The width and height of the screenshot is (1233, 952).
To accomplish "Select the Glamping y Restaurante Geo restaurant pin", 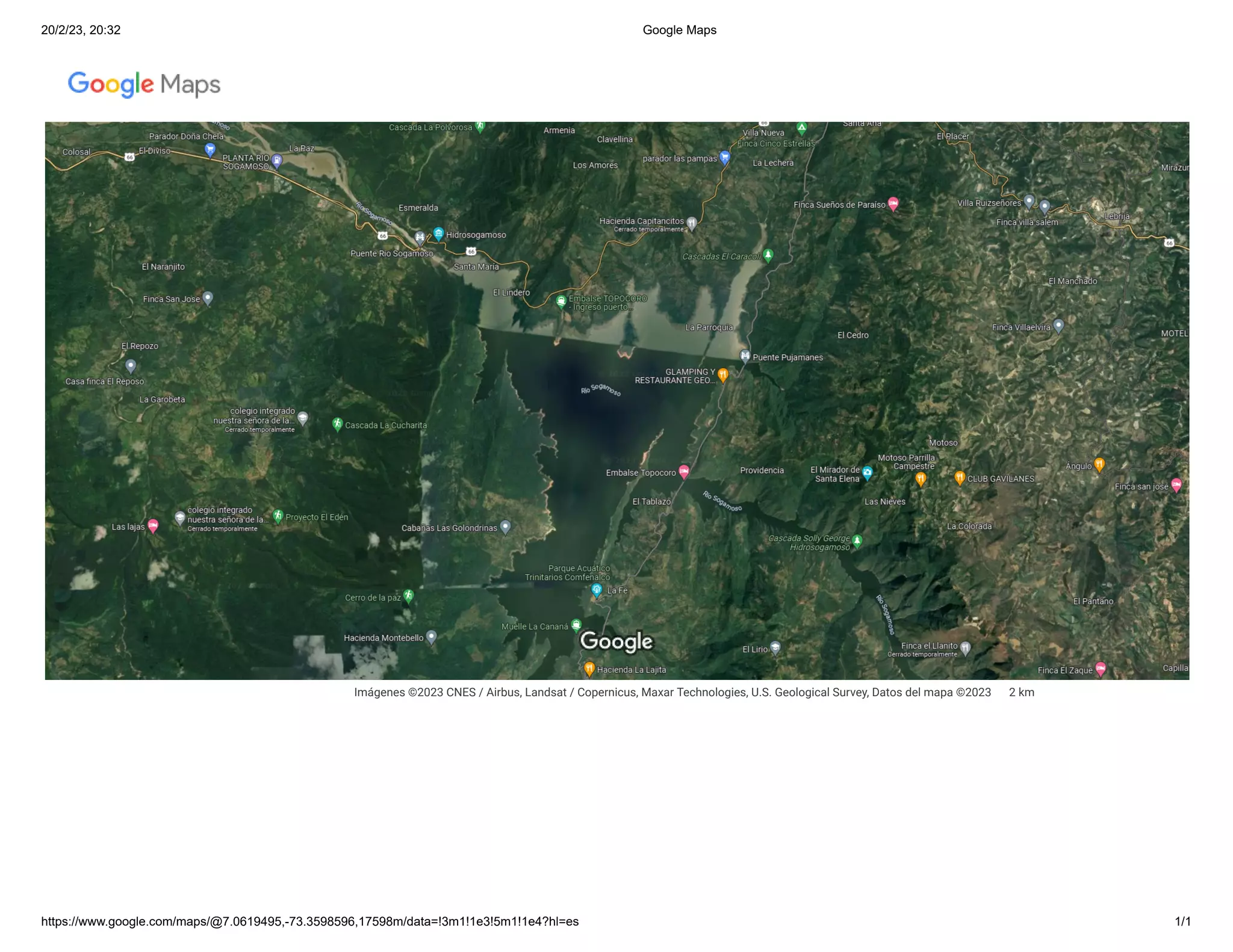I will [x=723, y=374].
